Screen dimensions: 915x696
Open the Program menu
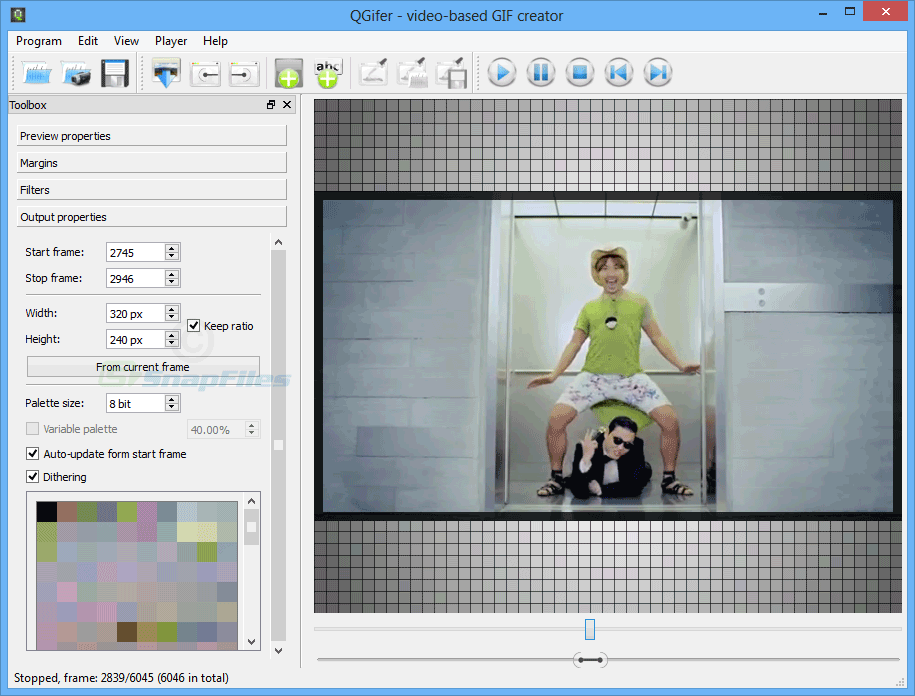(39, 41)
